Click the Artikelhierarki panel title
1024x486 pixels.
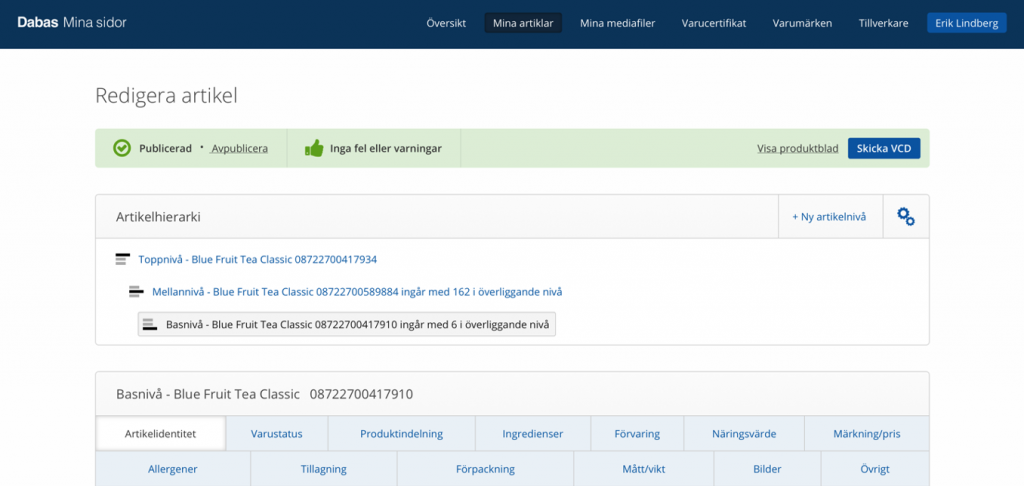pyautogui.click(x=158, y=217)
